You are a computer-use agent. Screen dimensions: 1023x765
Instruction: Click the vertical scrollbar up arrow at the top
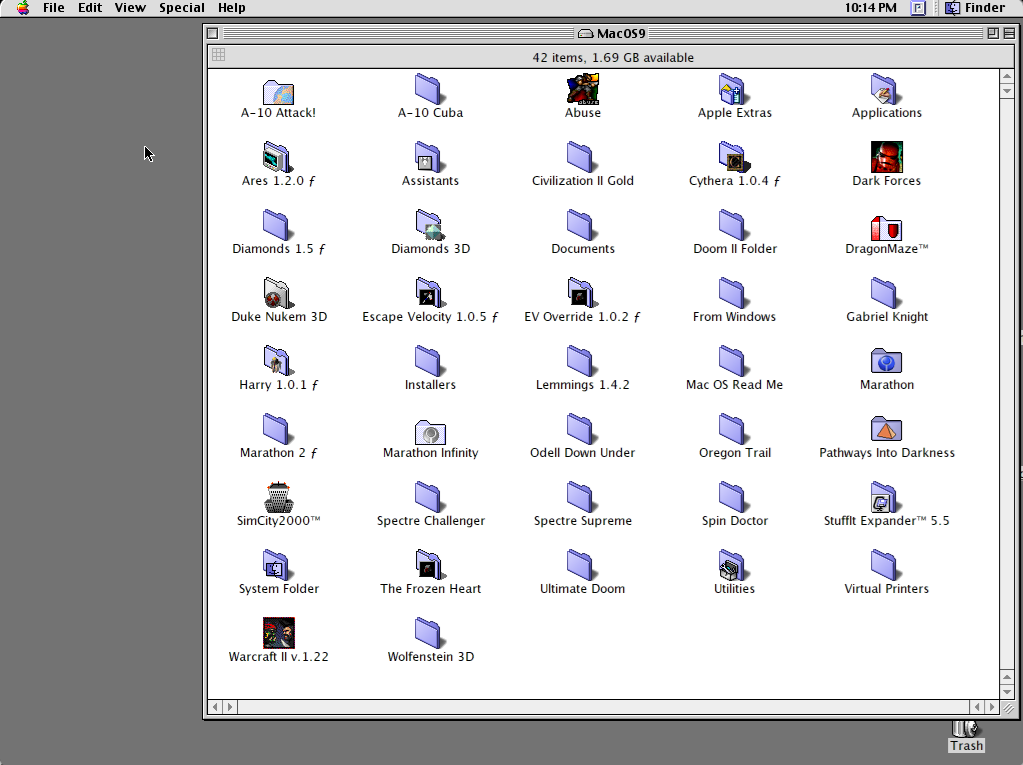pyautogui.click(x=1007, y=76)
